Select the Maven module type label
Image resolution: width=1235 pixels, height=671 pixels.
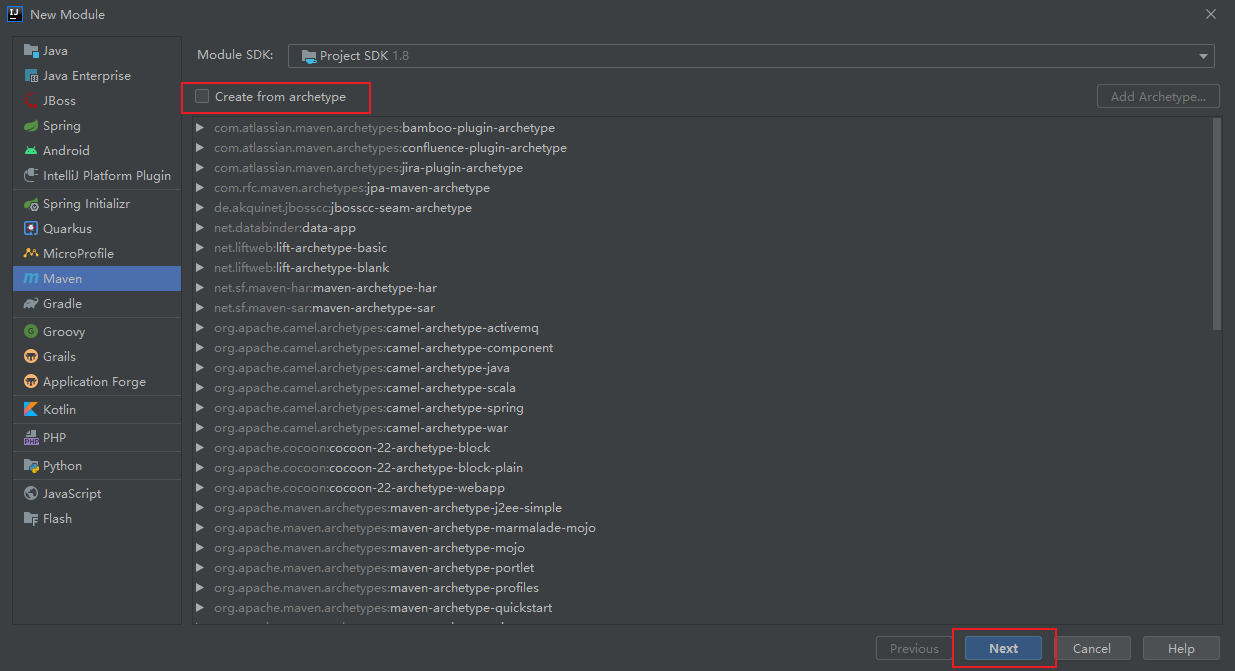tap(62, 279)
